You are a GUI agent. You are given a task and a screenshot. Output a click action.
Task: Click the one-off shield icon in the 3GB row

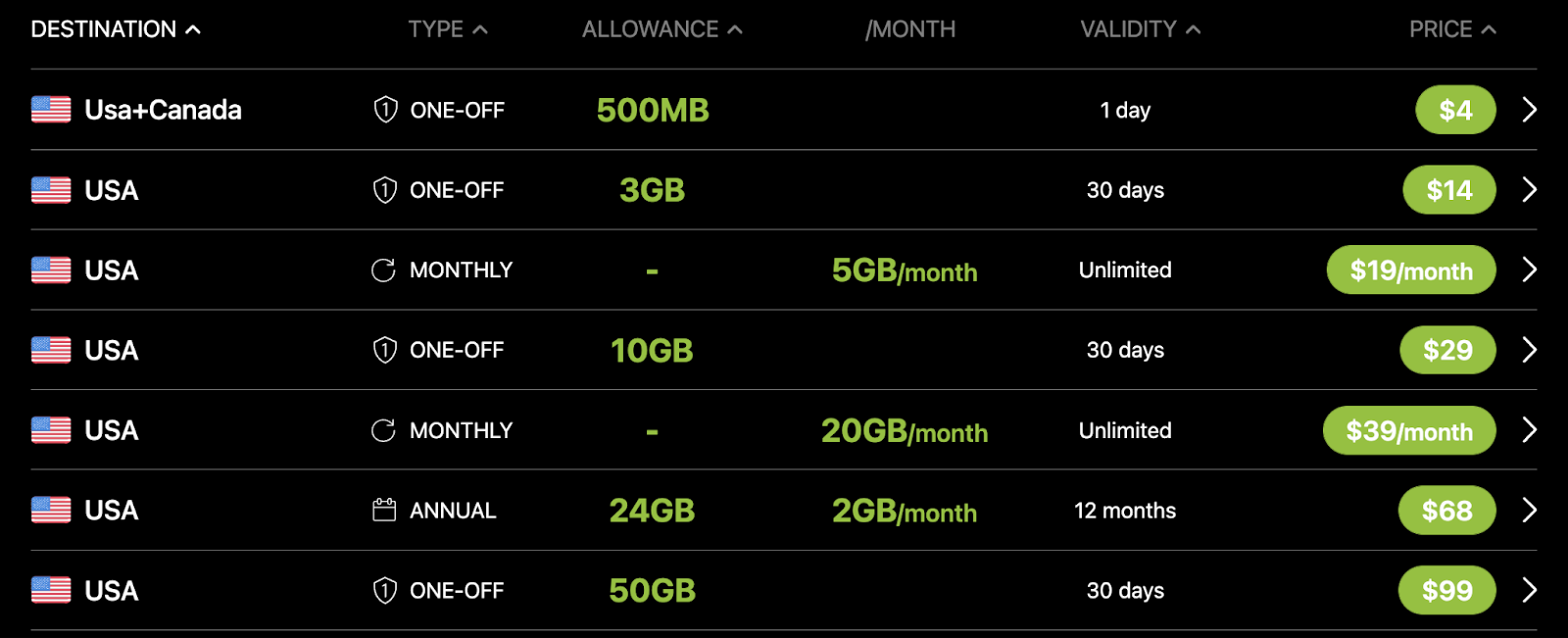[x=385, y=190]
